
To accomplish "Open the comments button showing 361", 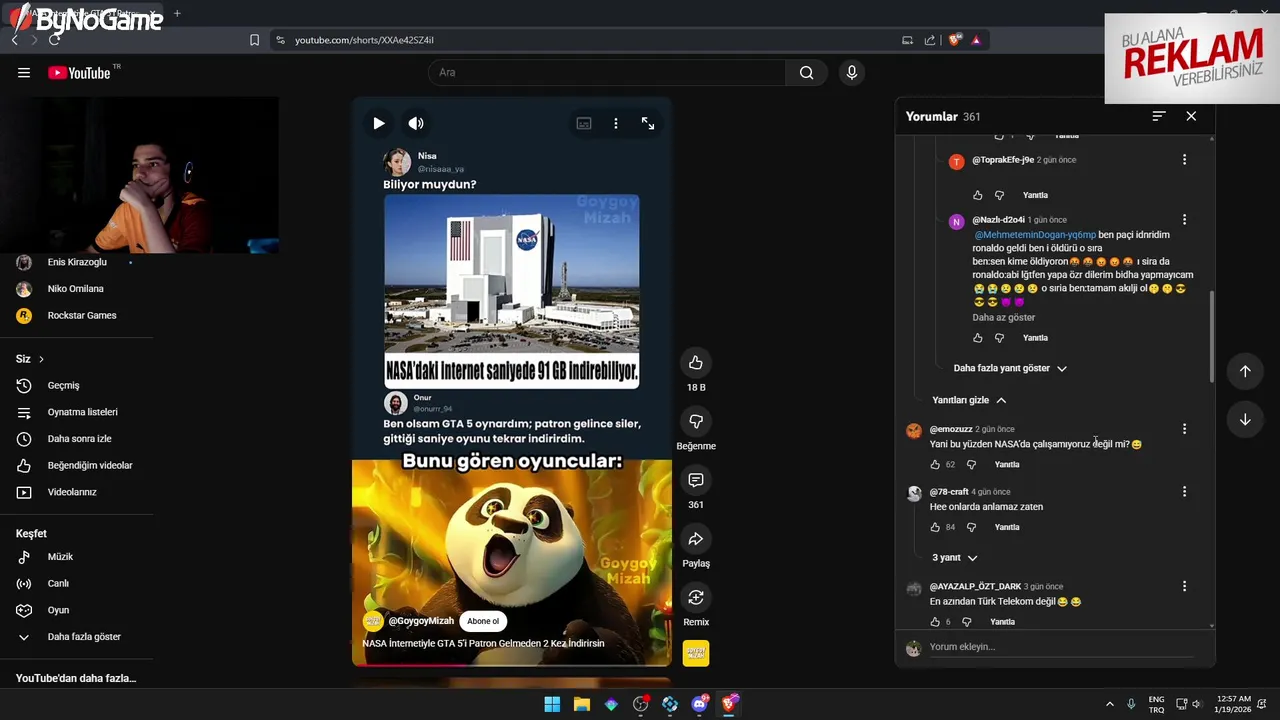I will coord(696,480).
